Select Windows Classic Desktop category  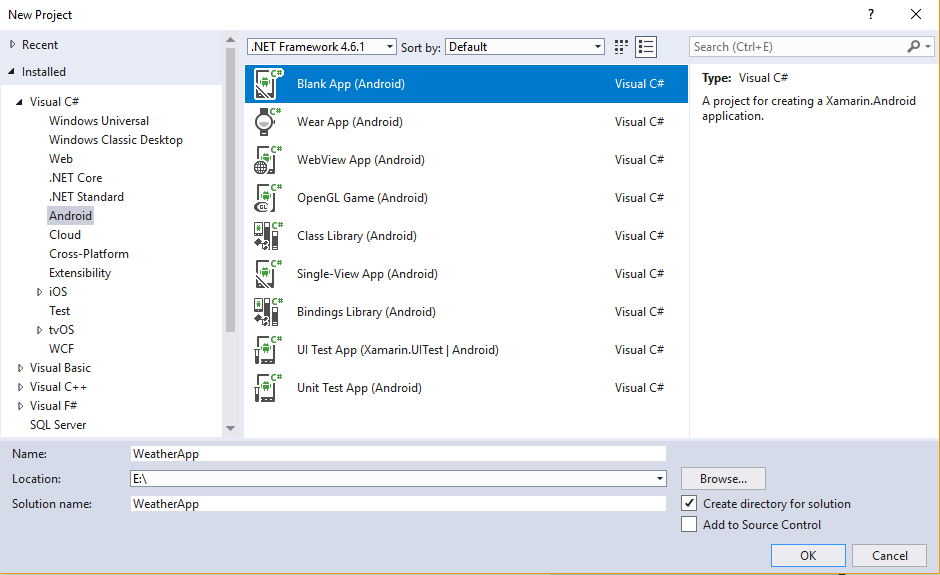116,140
